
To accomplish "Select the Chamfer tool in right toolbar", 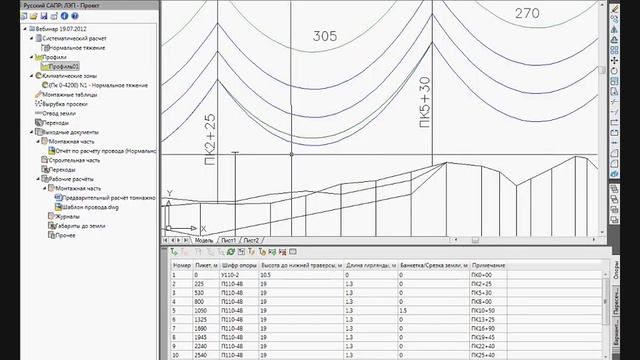I will click(614, 153).
